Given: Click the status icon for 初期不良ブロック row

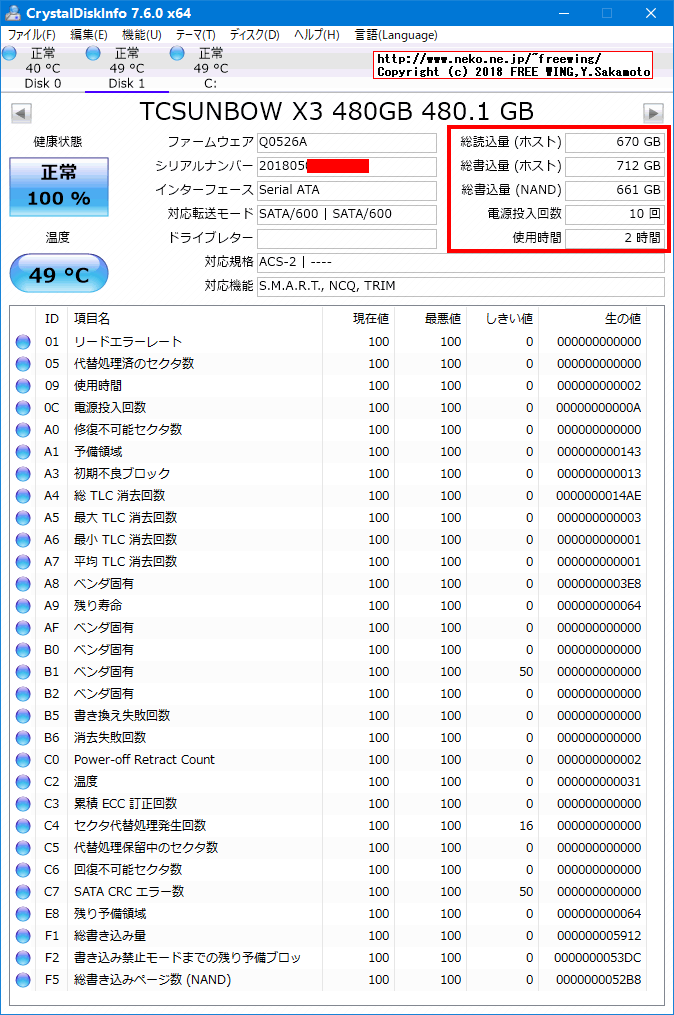Looking at the screenshot, I should pos(23,474).
